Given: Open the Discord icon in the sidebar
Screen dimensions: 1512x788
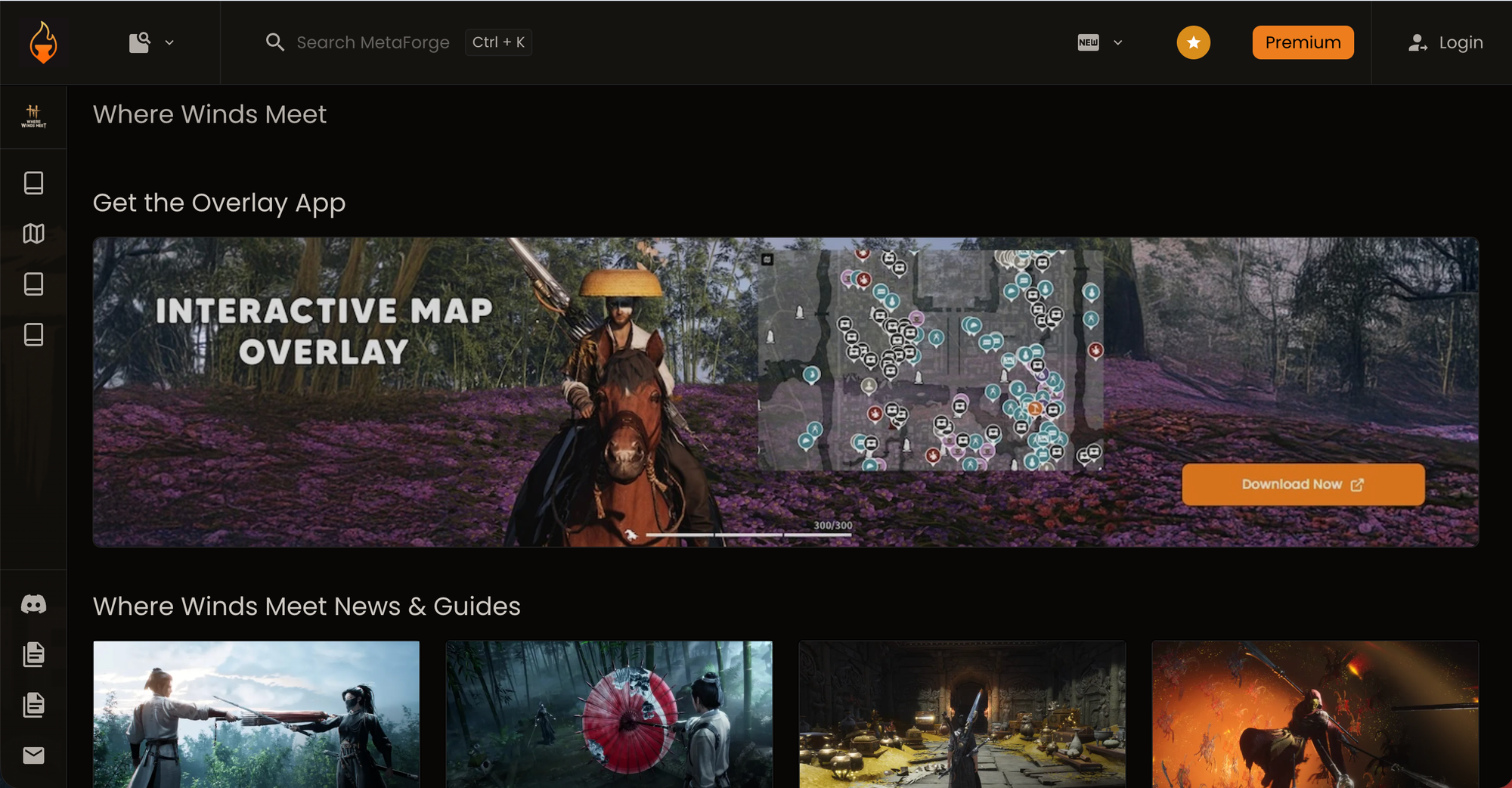Looking at the screenshot, I should pyautogui.click(x=33, y=604).
